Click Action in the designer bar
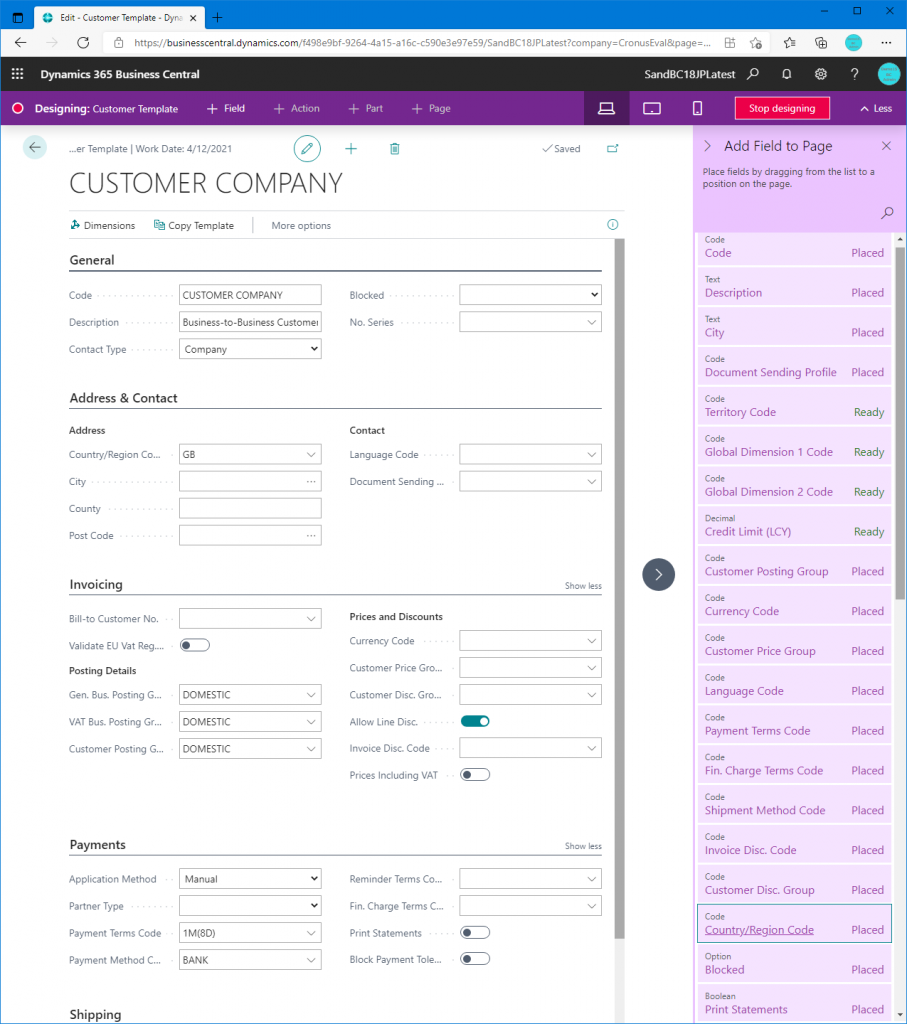The image size is (907, 1024). pos(296,108)
